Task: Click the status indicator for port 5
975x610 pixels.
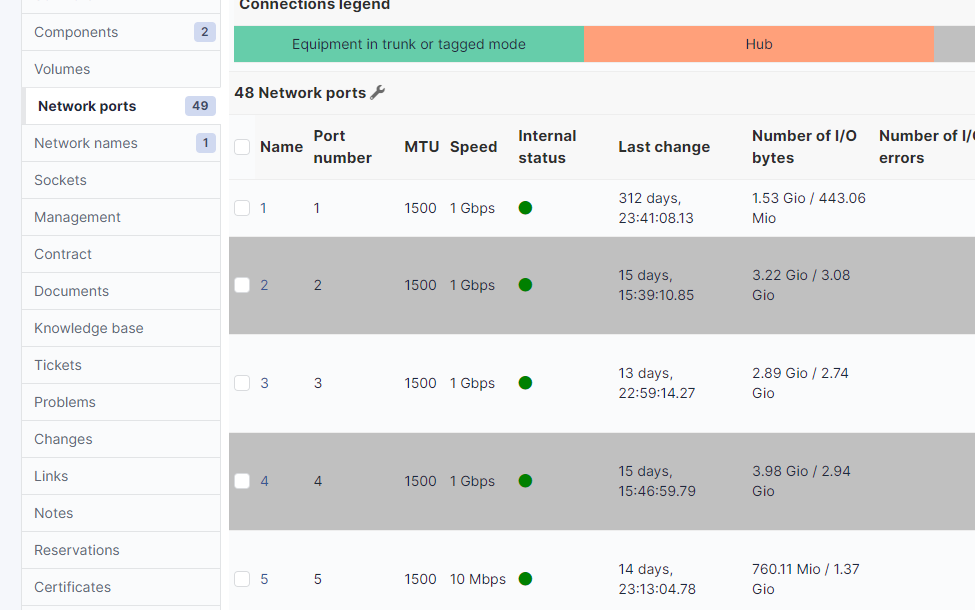Action: coord(525,579)
